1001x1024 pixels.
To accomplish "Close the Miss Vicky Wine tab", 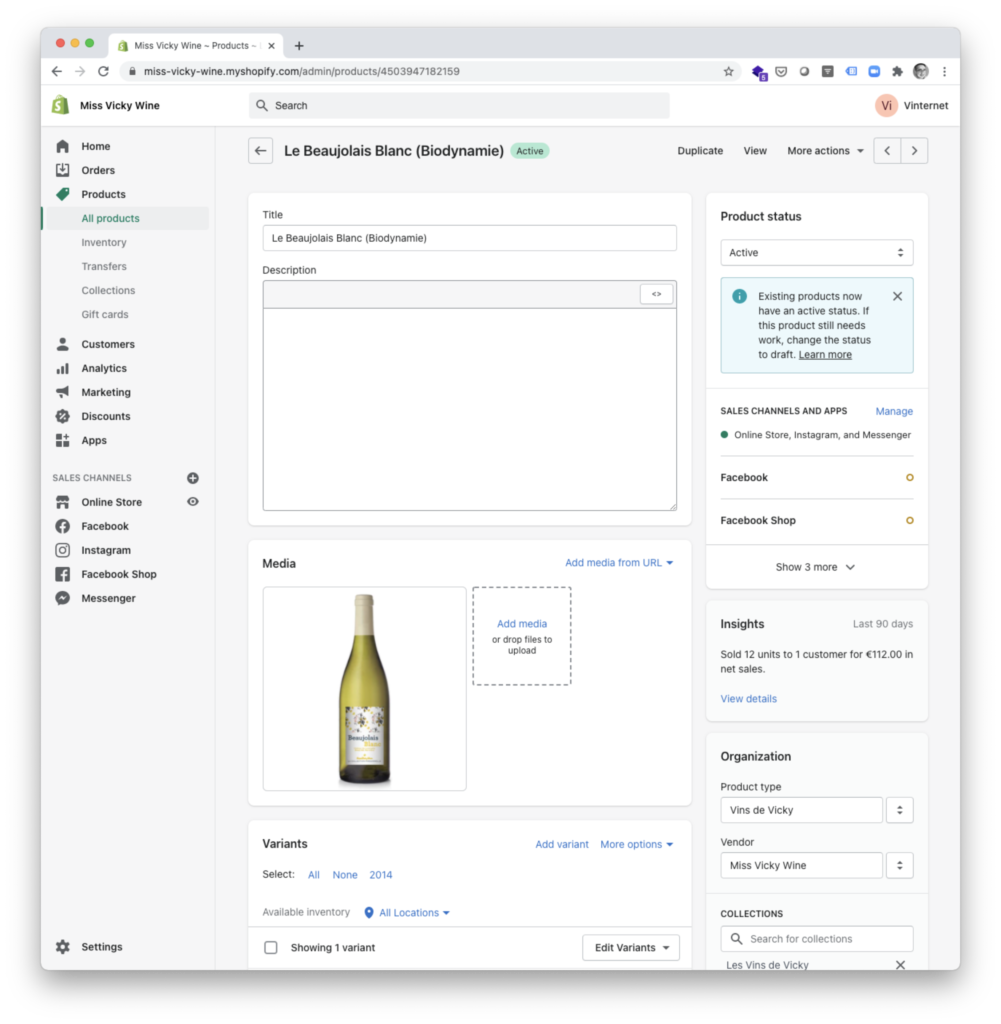I will pyautogui.click(x=271, y=46).
